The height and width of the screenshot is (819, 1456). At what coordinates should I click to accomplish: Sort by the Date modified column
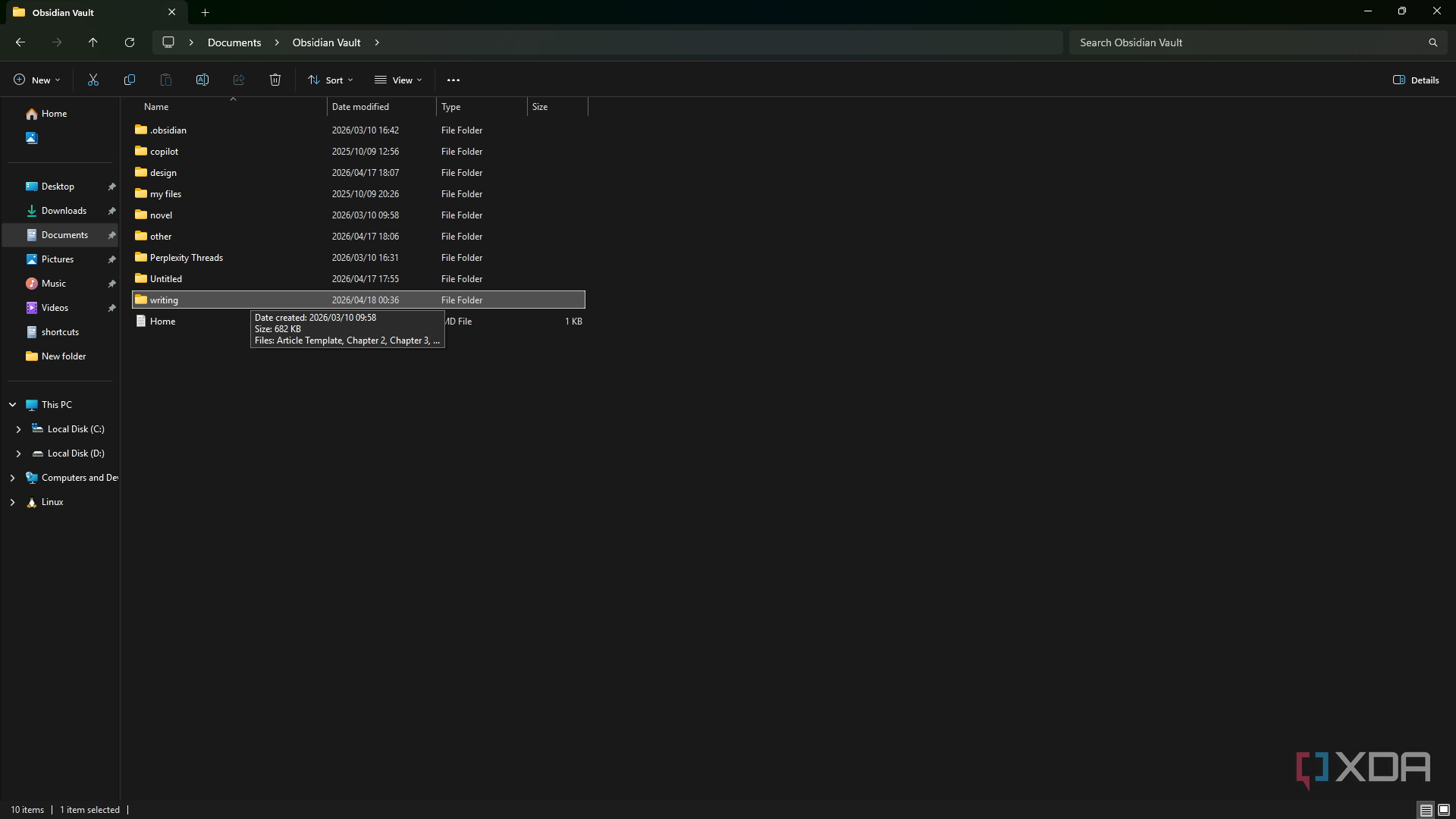[381, 107]
